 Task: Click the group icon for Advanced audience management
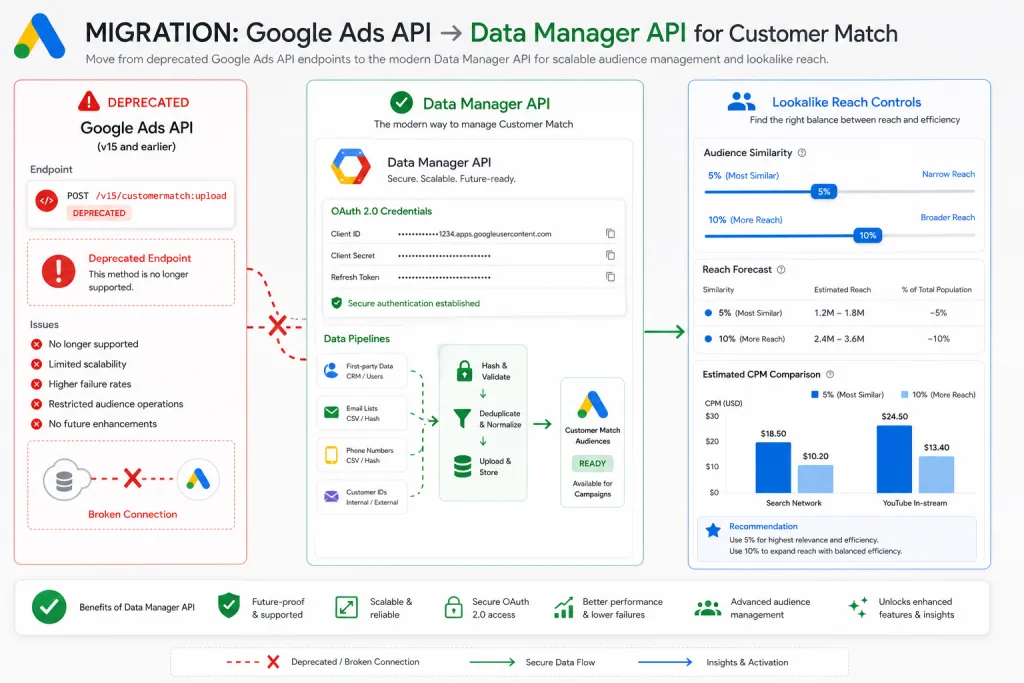click(707, 608)
